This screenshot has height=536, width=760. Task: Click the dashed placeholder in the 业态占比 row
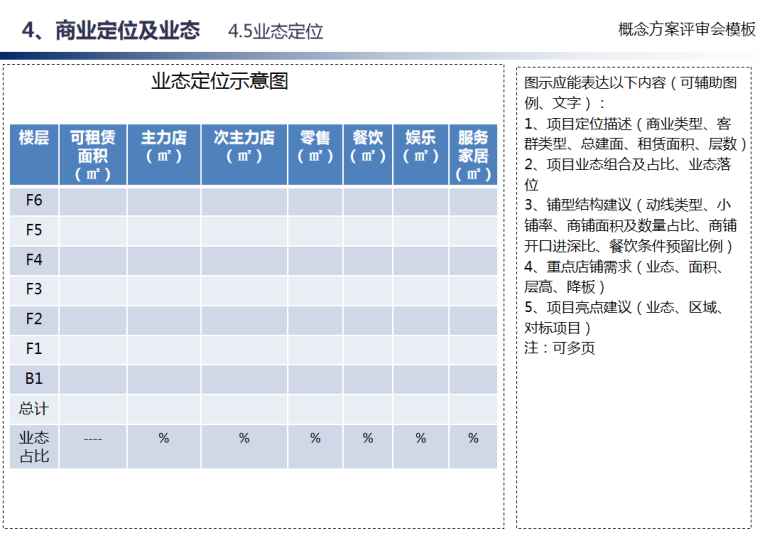point(93,438)
